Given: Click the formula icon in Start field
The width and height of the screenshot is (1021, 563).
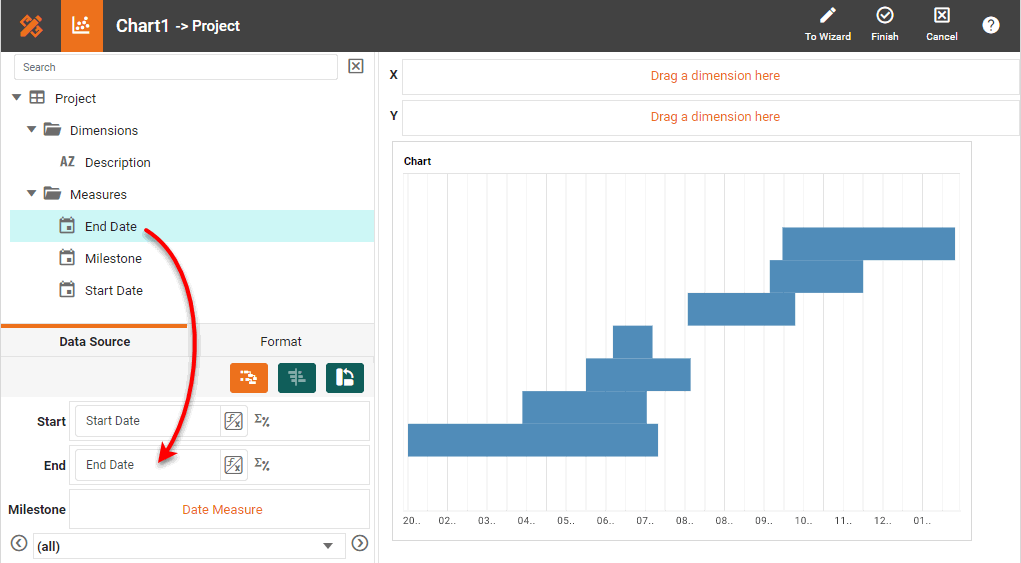Looking at the screenshot, I should point(233,421).
